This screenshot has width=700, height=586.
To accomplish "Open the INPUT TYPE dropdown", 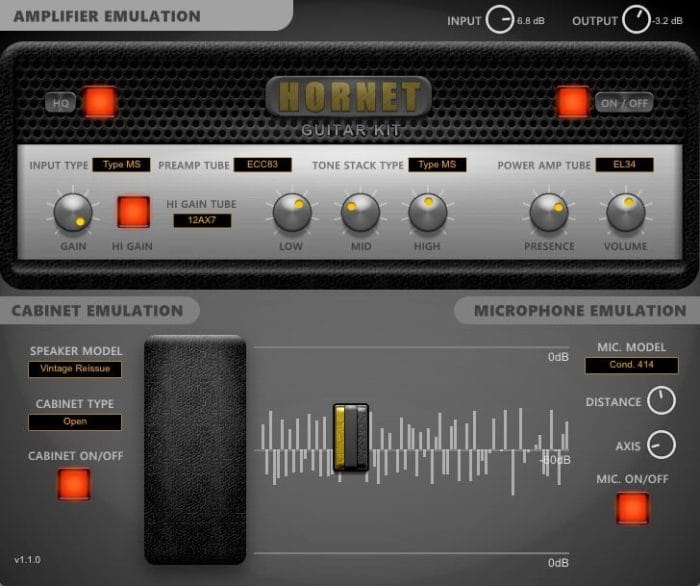I will [121, 165].
